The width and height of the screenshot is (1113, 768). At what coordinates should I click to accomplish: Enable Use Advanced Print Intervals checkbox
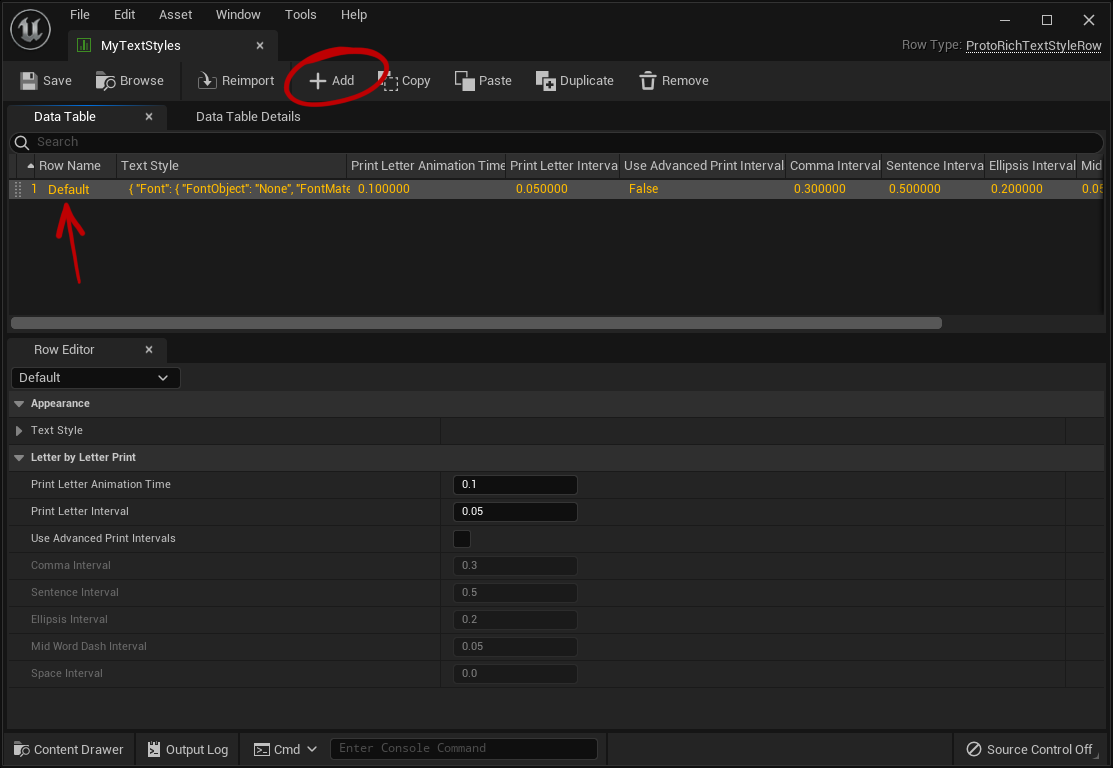[x=462, y=539]
